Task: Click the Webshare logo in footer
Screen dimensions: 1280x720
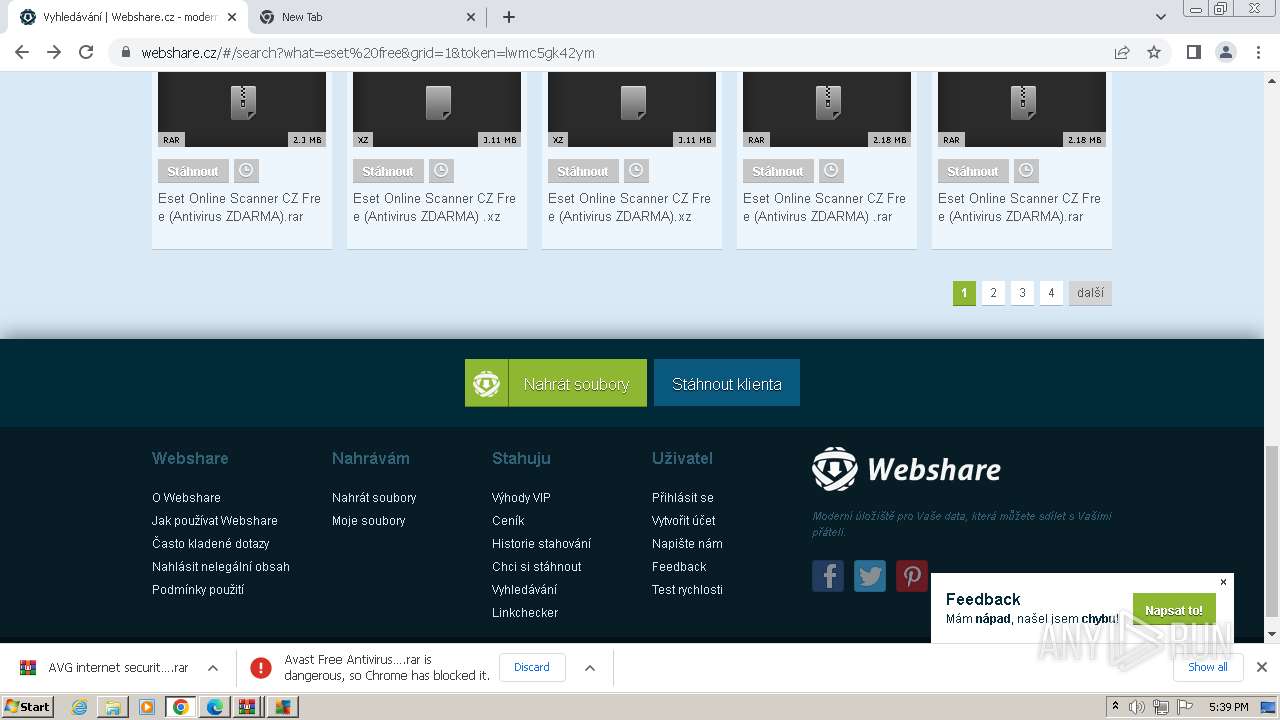Action: click(x=906, y=469)
